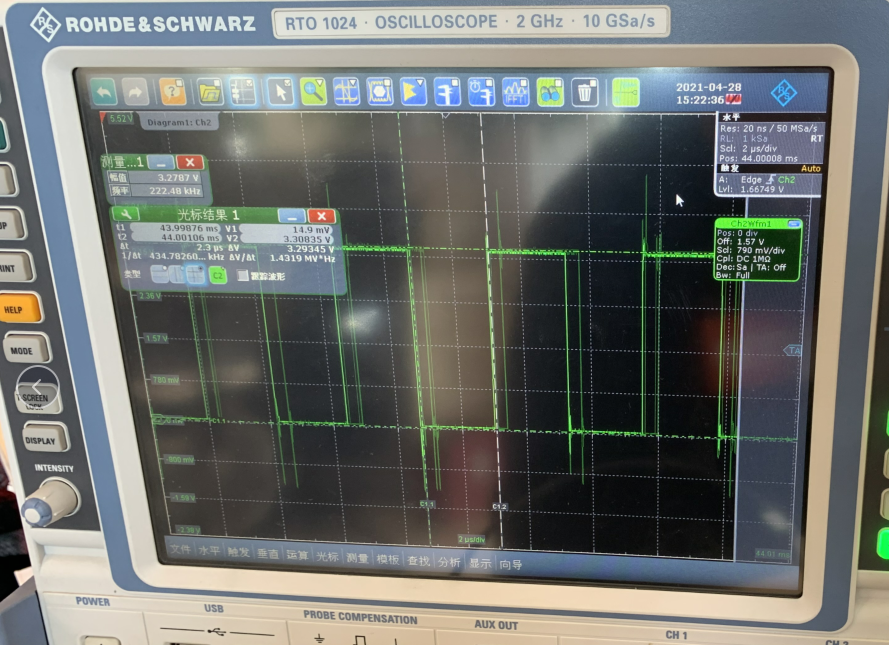889x645 pixels.
Task: Click the t1 value field
Action: click(173, 228)
